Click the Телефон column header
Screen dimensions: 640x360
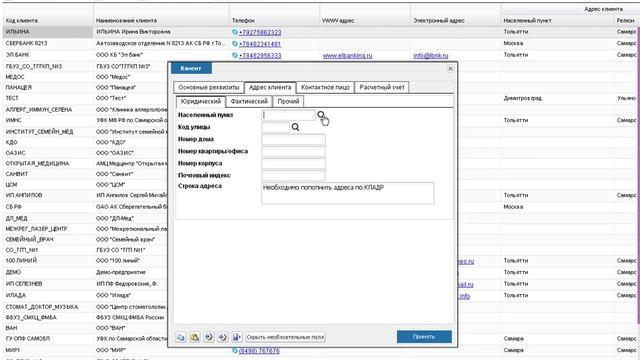click(243, 20)
